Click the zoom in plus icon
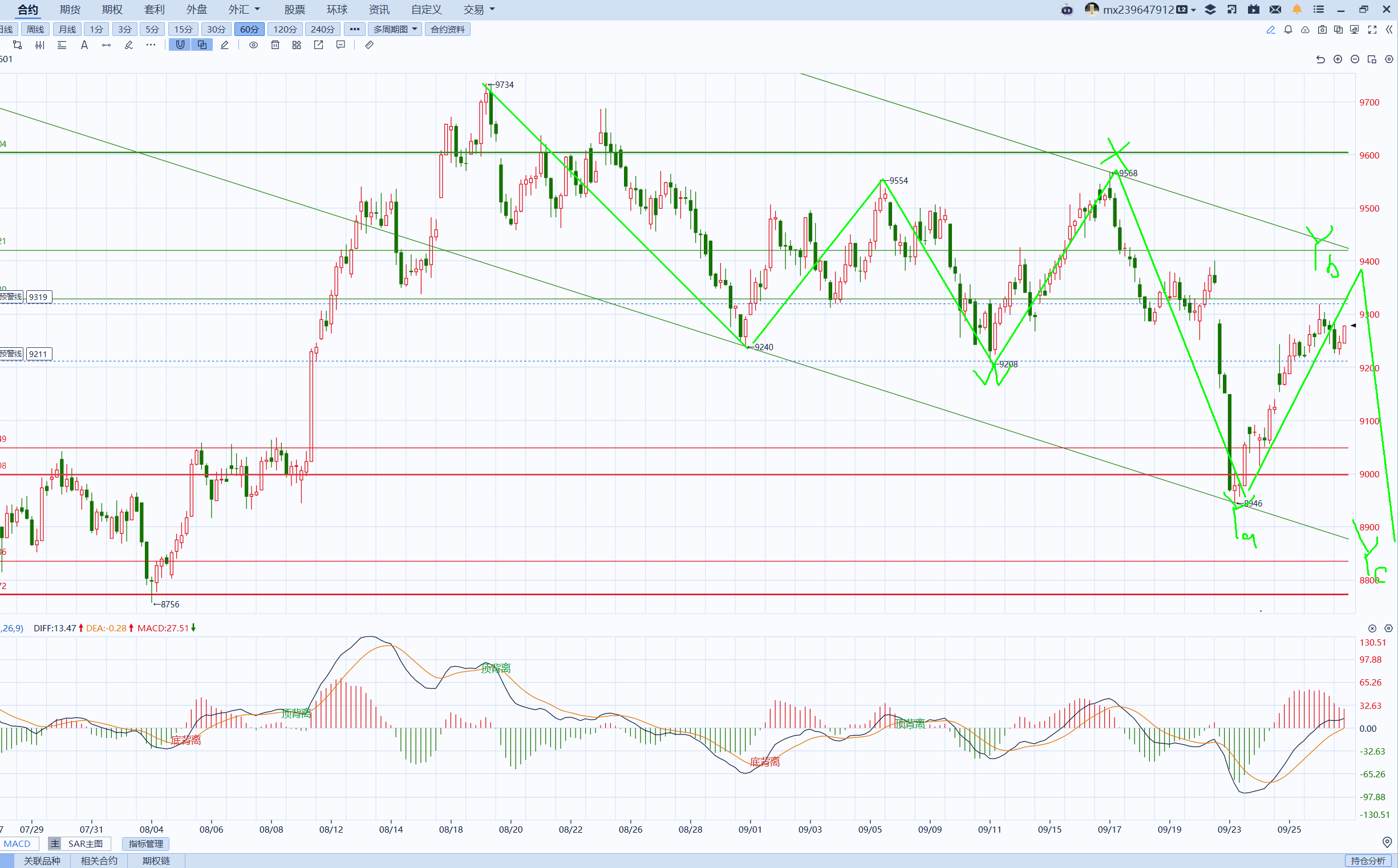This screenshot has width=1398, height=868. pos(1338,59)
